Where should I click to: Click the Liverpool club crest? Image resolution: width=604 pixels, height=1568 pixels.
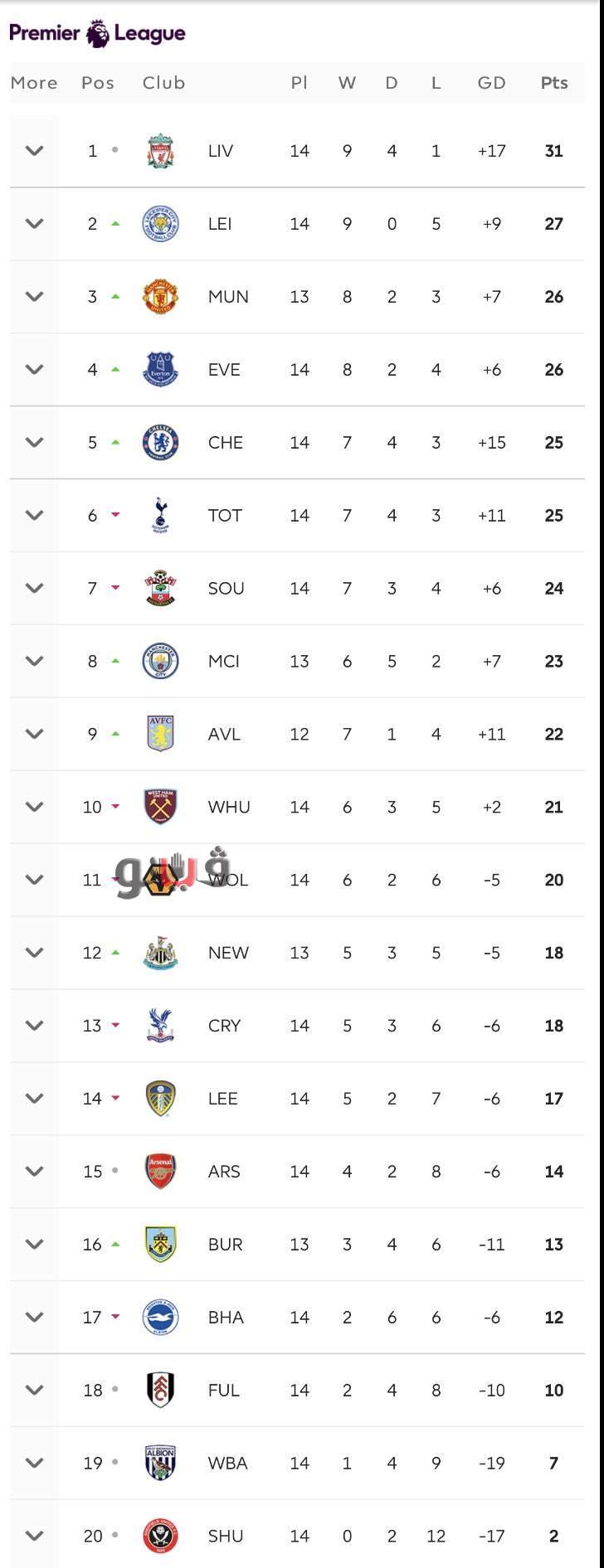coord(160,151)
